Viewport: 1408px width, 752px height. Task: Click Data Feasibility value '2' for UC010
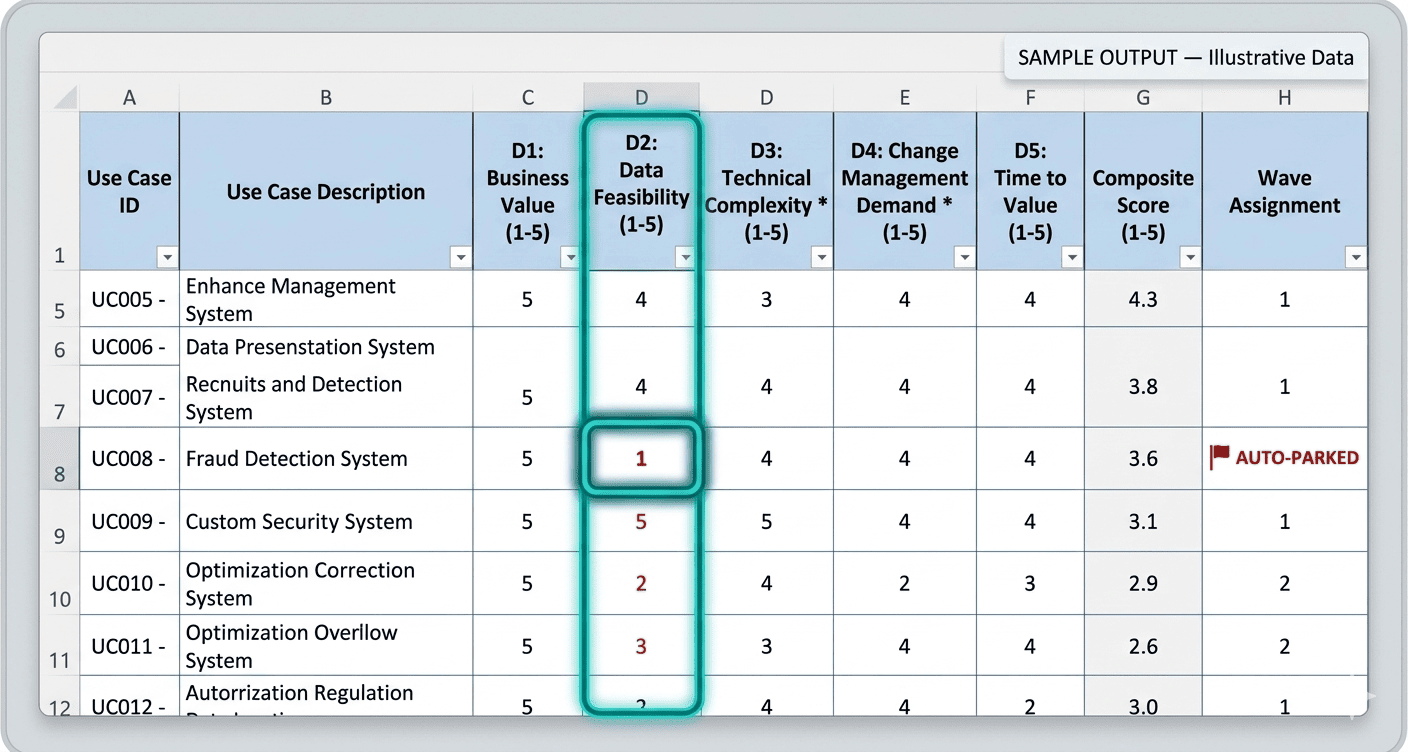[x=641, y=583]
